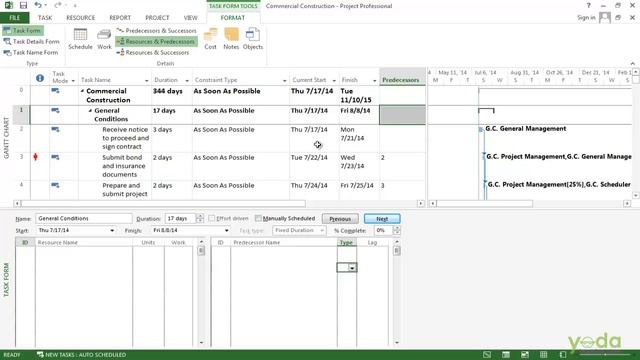Open Current Start column filter dropdown
640x360 pixels.
point(334,81)
